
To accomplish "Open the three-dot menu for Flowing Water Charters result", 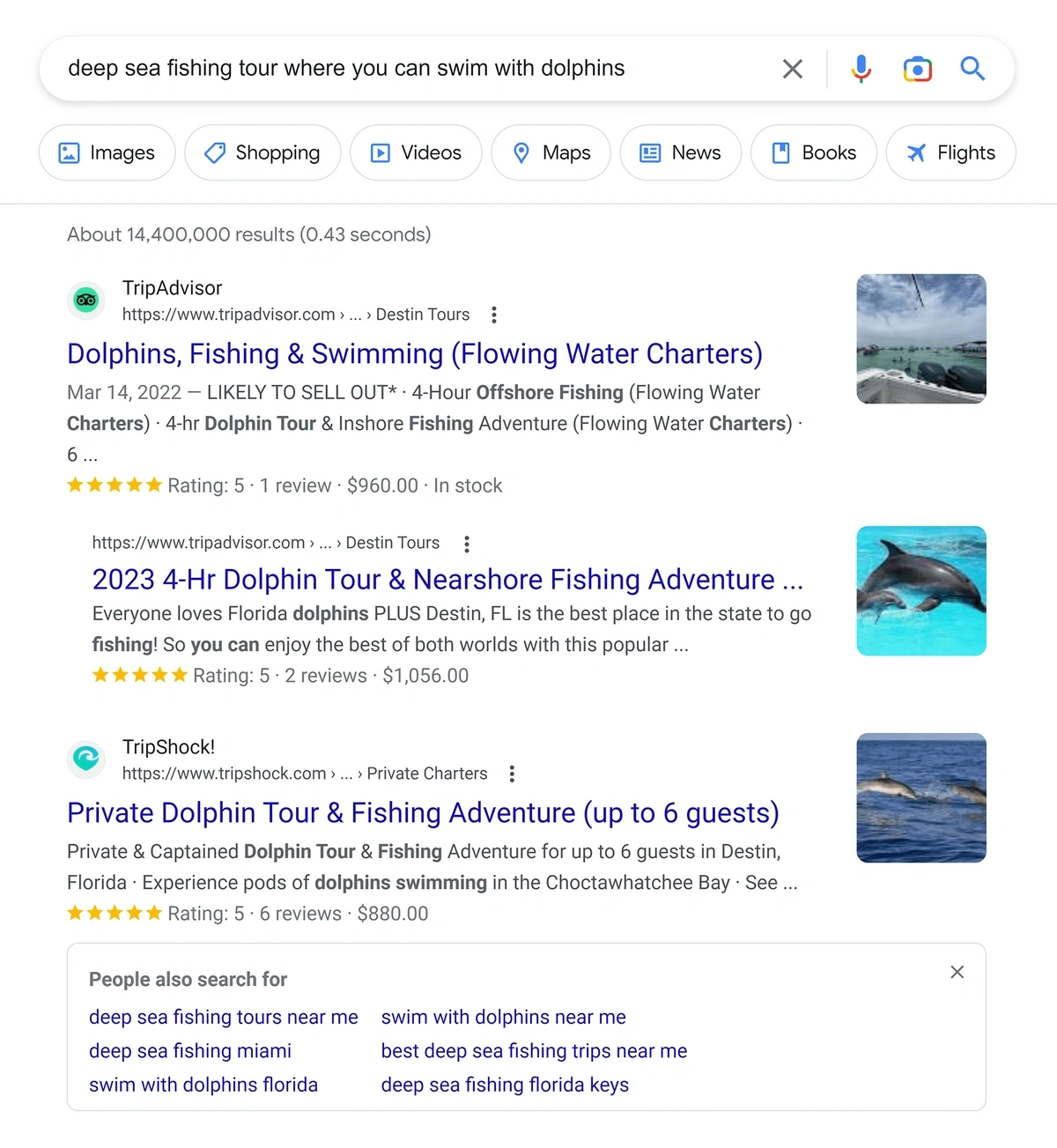I will pos(494,315).
